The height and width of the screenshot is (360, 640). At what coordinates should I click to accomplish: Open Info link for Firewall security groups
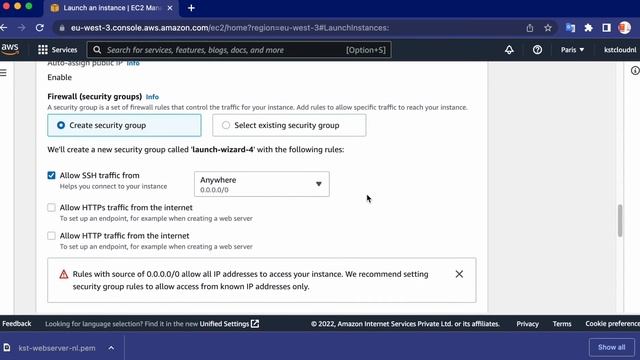[152, 97]
